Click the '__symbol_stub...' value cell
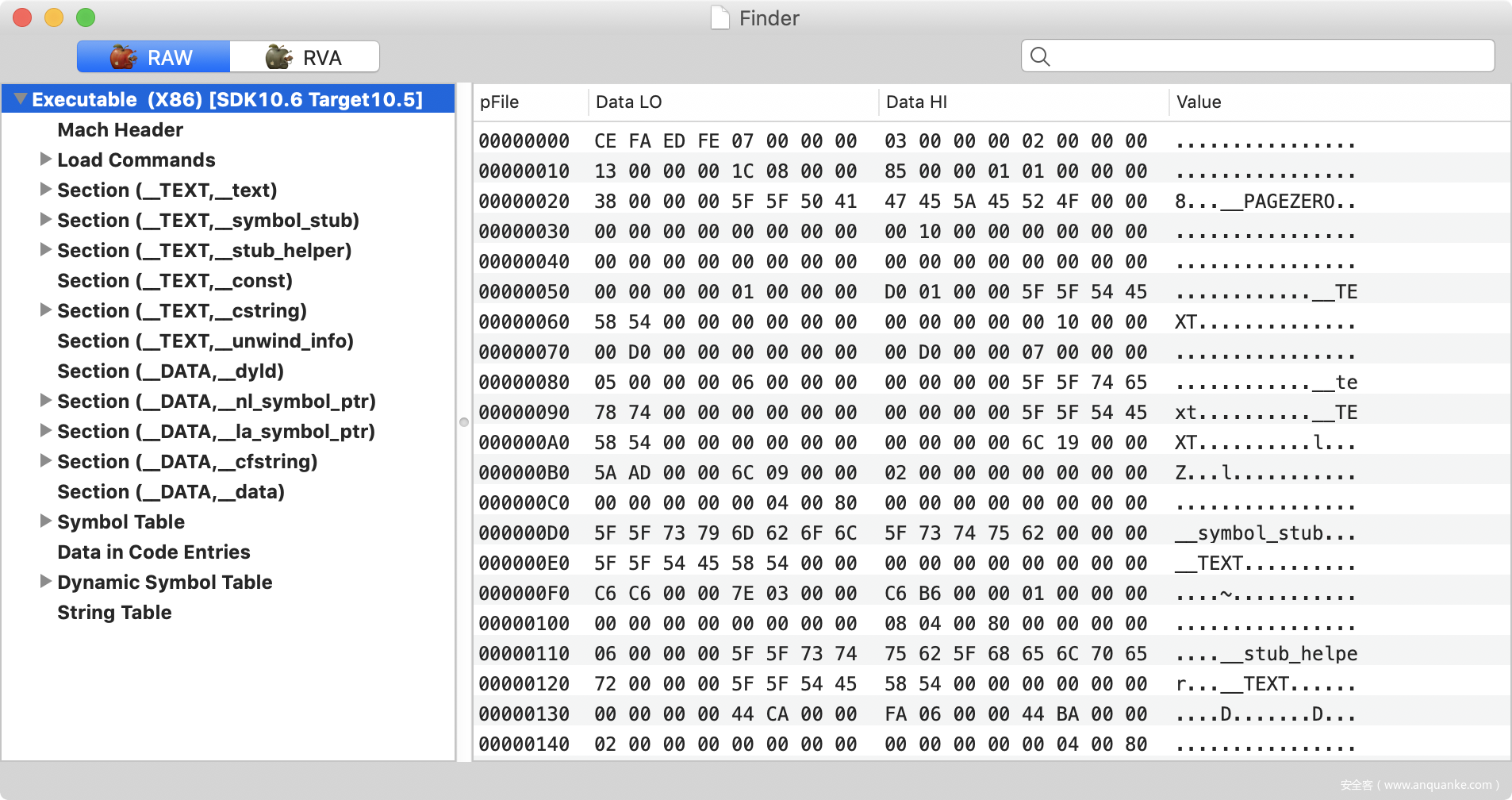The width and height of the screenshot is (1512, 800). (x=1265, y=533)
